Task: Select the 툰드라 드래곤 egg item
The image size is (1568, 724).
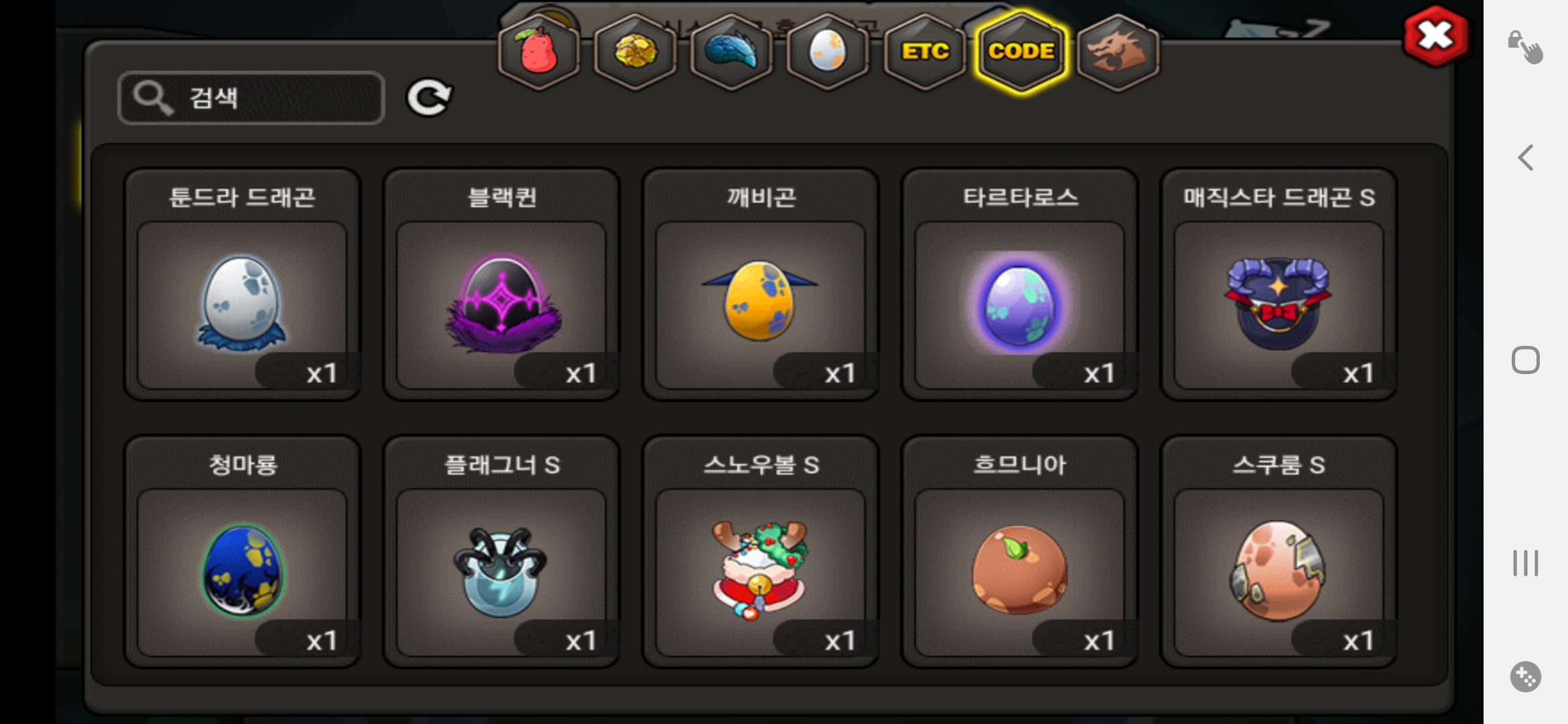Action: pos(243,284)
